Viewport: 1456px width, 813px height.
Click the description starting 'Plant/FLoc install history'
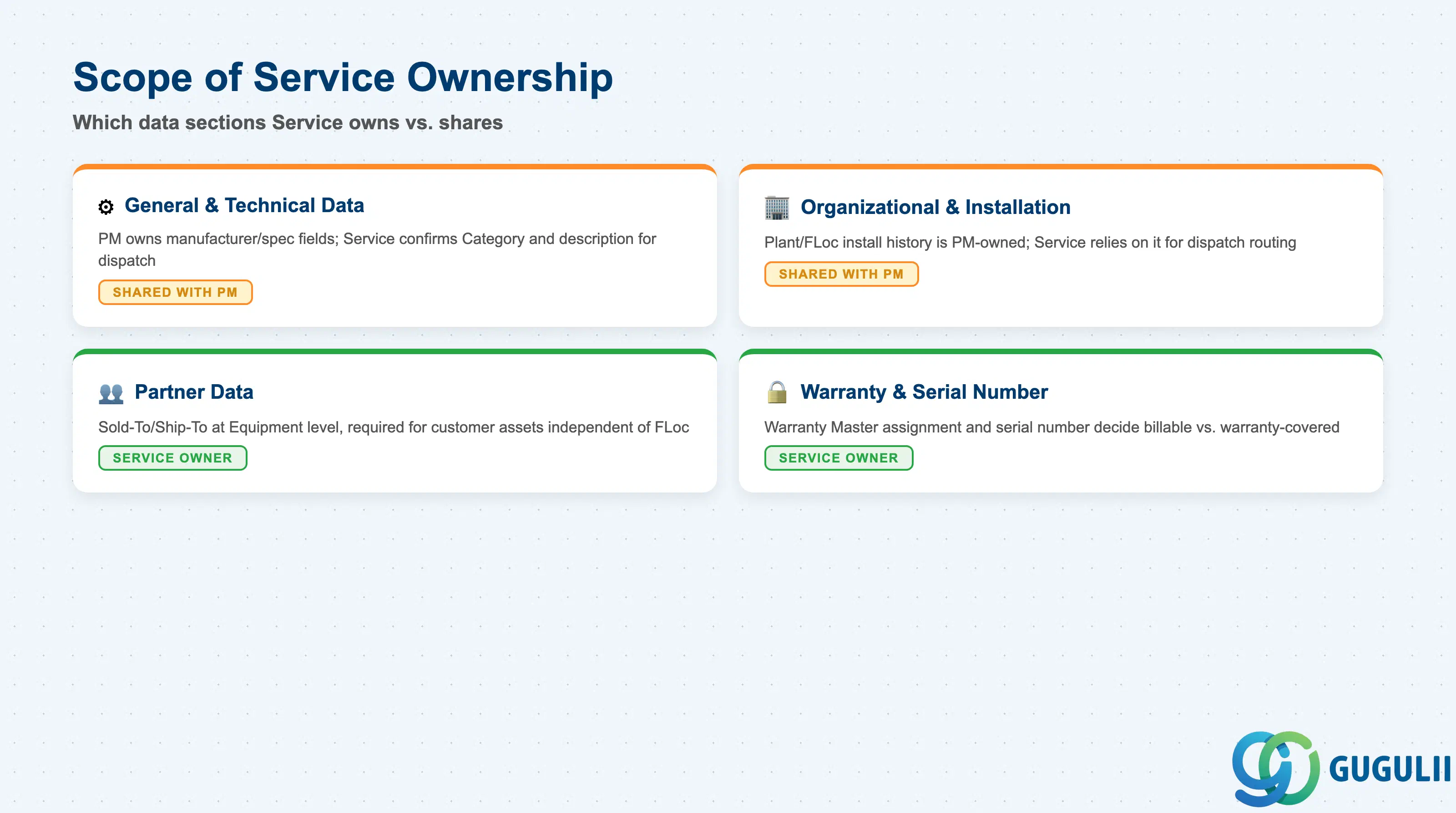[1030, 243]
